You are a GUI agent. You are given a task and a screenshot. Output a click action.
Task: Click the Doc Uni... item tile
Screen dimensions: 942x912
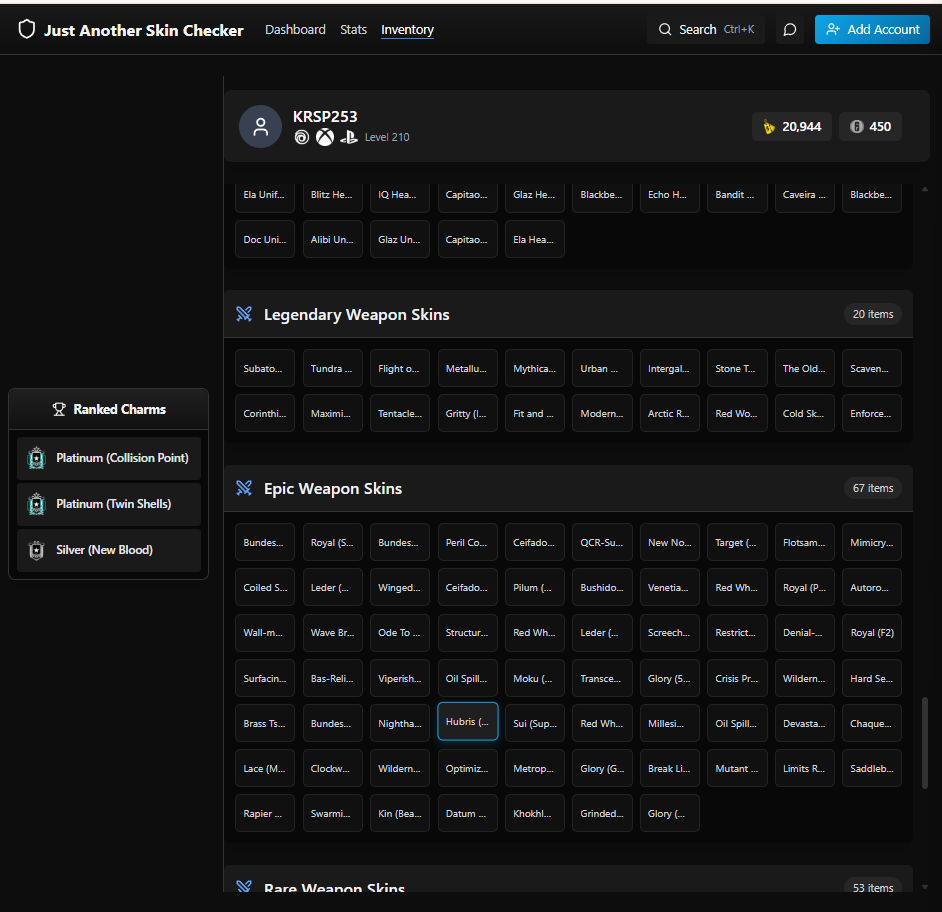click(x=264, y=239)
